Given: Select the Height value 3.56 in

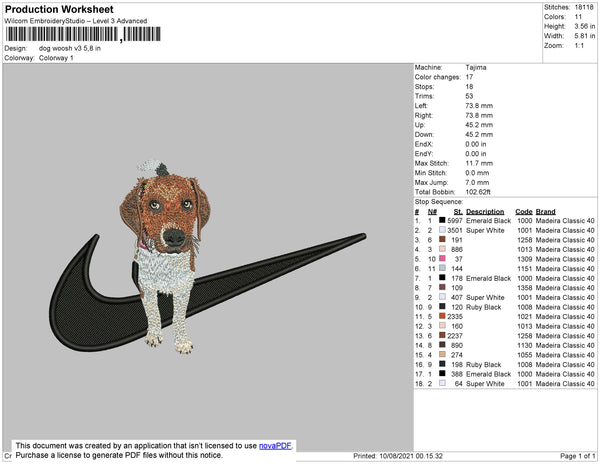Looking at the screenshot, I should tap(585, 26).
